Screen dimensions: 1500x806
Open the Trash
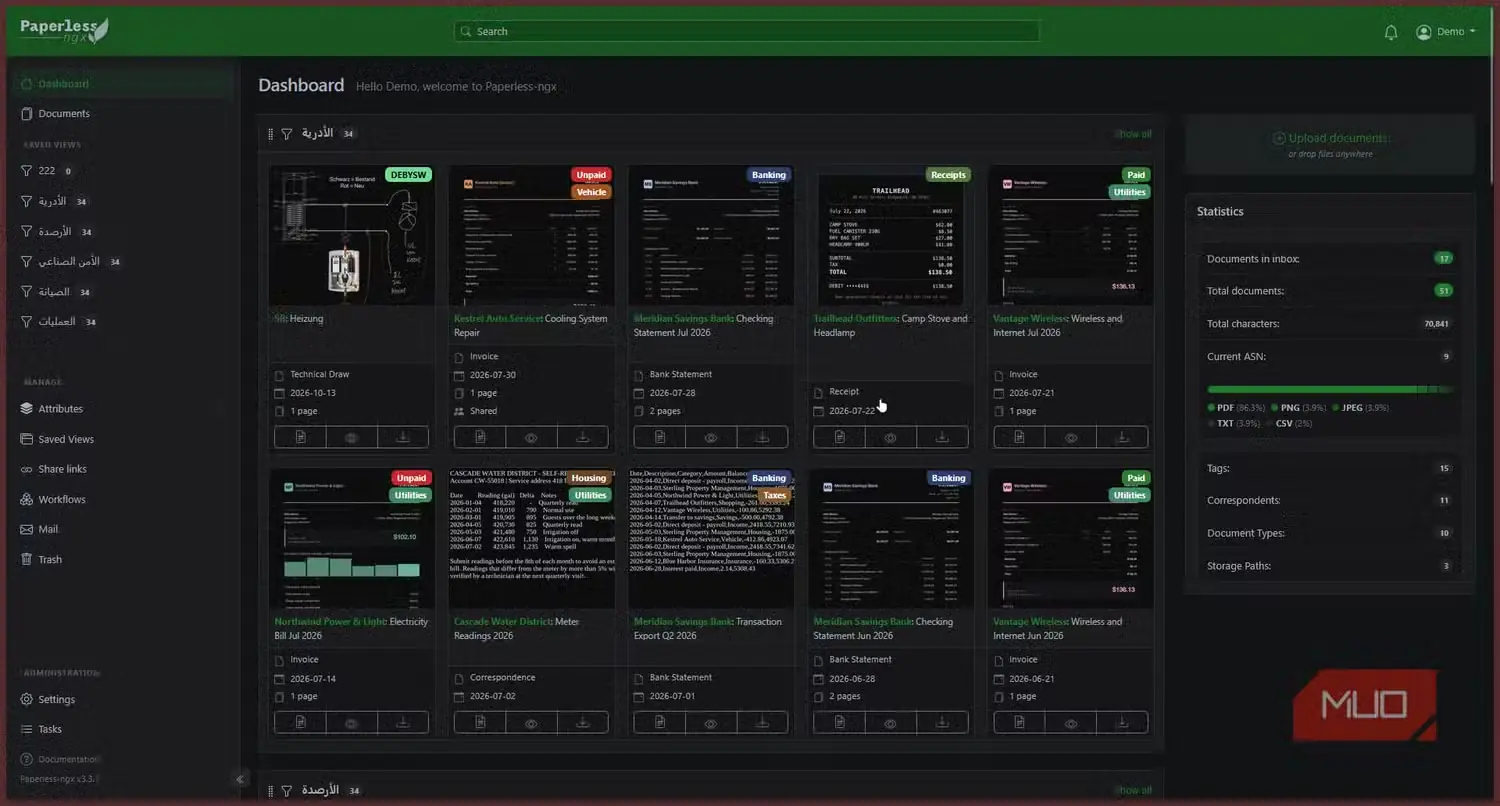pos(50,559)
